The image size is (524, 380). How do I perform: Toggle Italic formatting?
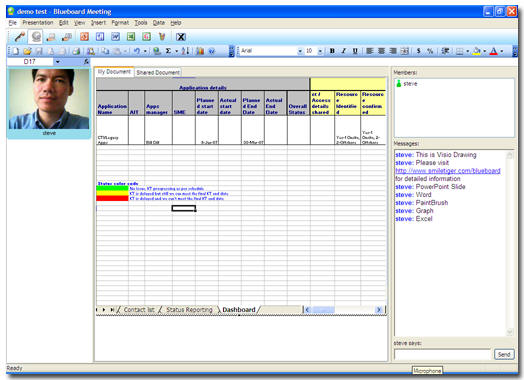pos(343,51)
